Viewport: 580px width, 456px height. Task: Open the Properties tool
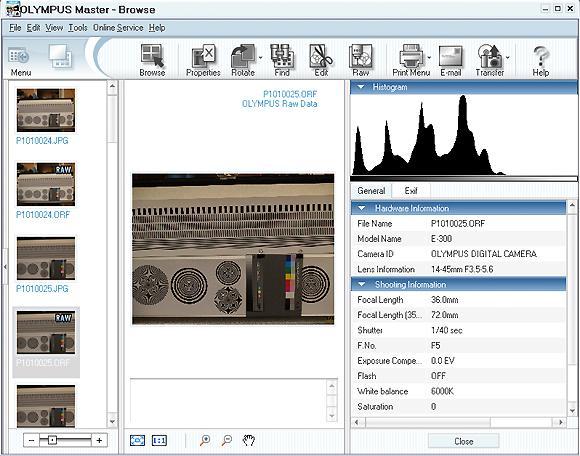tap(203, 60)
